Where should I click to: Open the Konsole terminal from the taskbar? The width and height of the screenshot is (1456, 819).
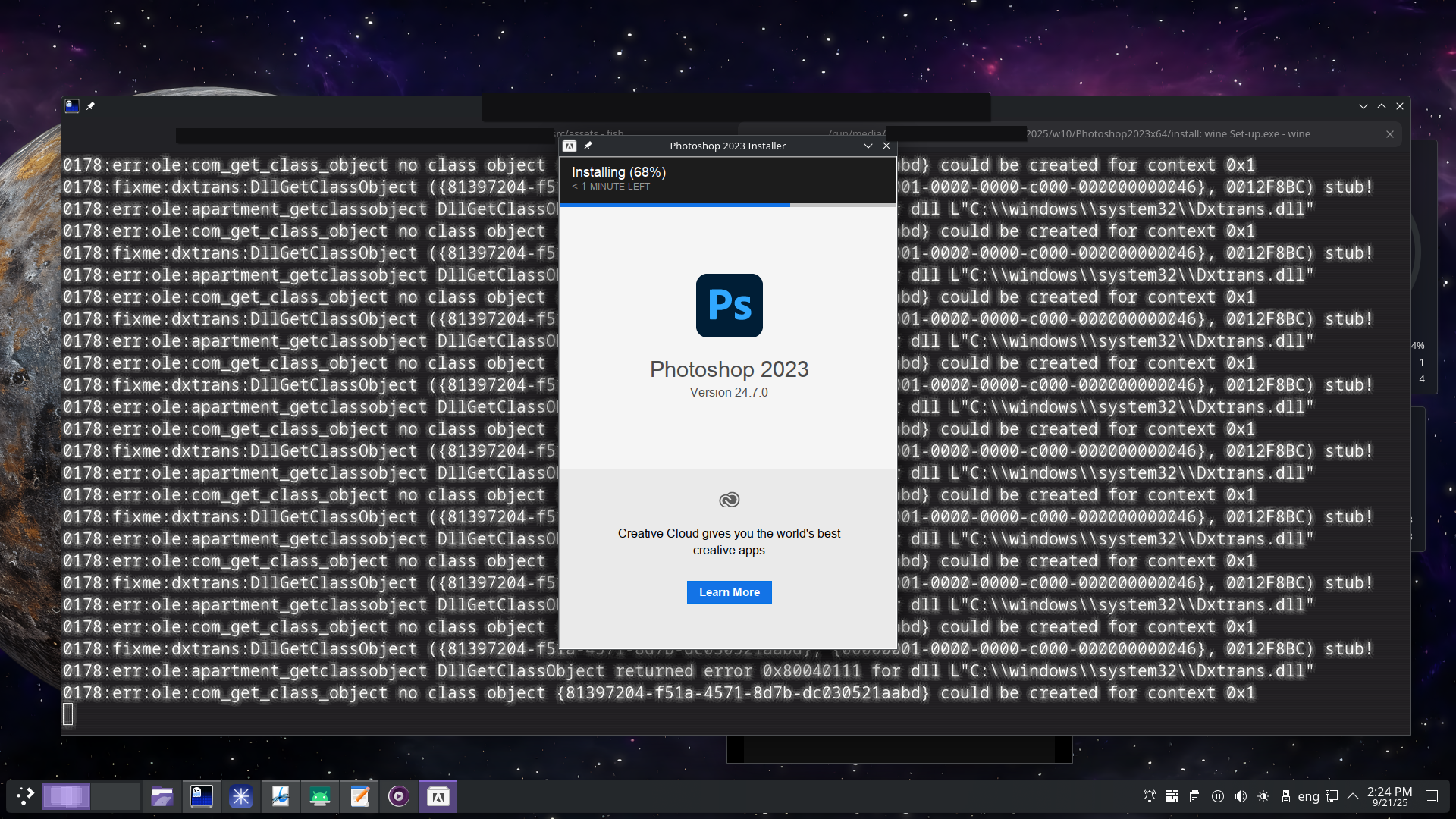point(202,796)
